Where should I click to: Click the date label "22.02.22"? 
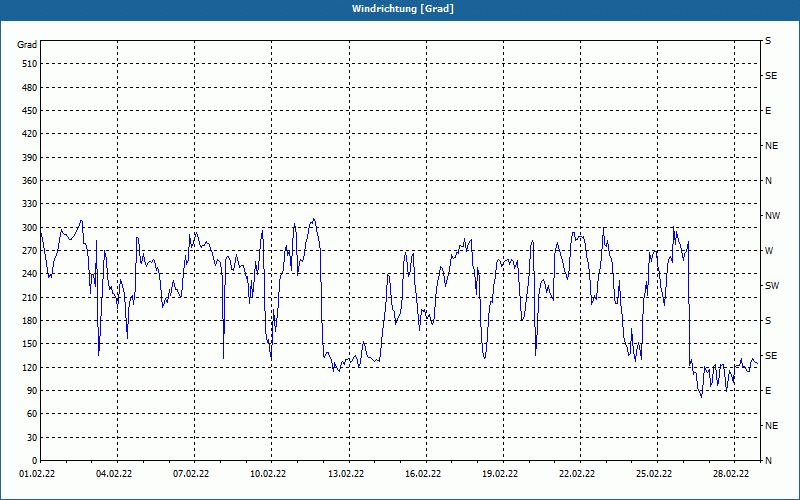point(577,474)
